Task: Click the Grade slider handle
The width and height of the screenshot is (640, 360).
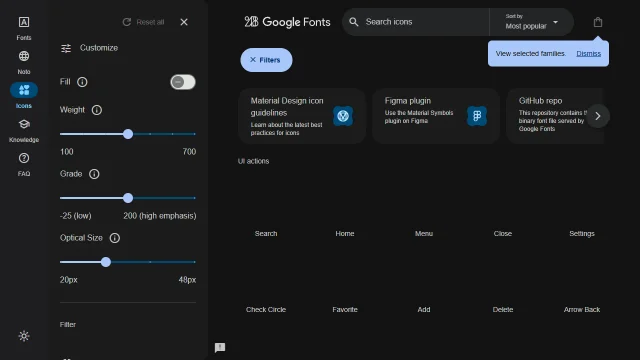Action: click(128, 198)
